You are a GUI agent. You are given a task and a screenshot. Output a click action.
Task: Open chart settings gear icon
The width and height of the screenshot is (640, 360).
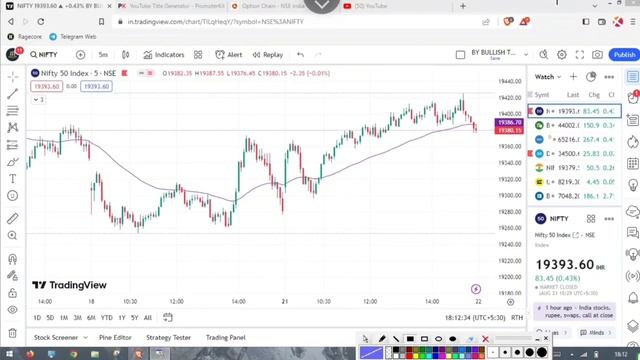562,55
